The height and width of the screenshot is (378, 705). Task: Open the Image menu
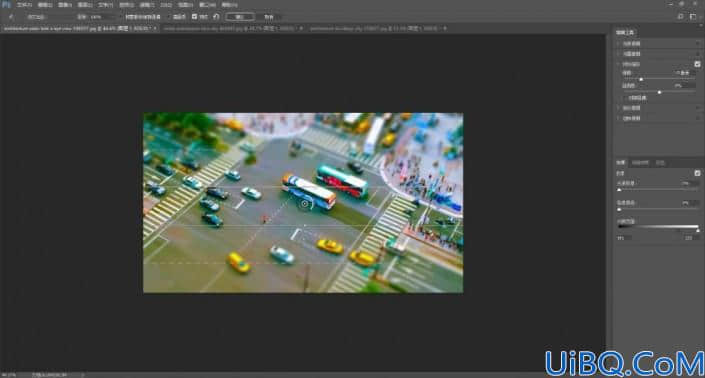[64, 5]
